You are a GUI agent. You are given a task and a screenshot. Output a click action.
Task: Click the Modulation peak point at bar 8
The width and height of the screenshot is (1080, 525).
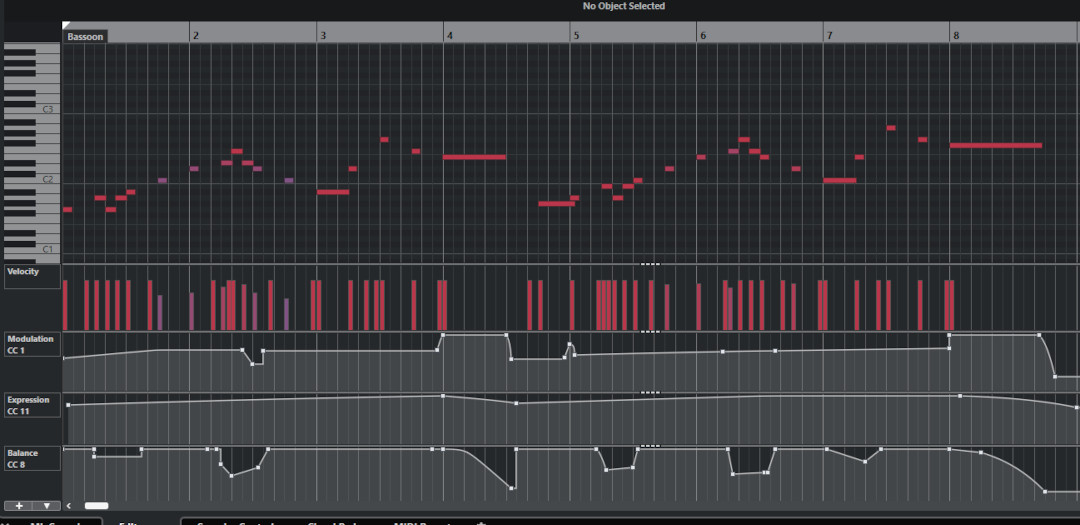pos(949,335)
